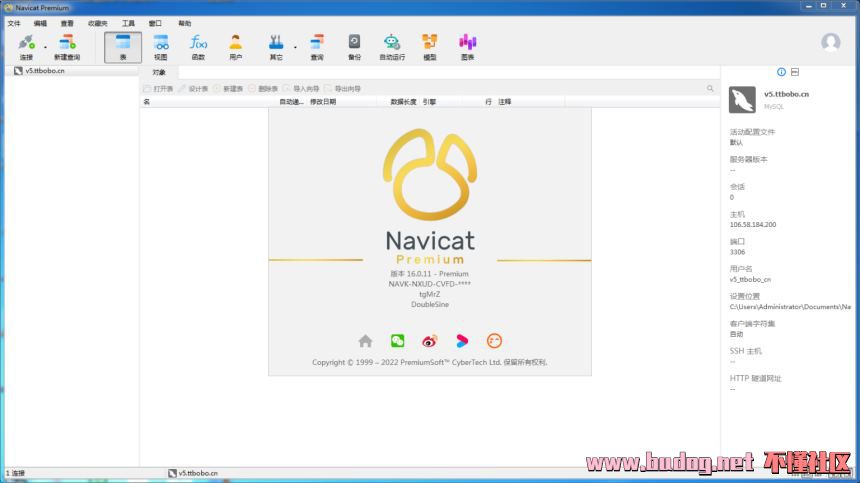This screenshot has height=483, width=860.
Task: Click the version text 16.0.11 - Premium
Action: pos(429,274)
